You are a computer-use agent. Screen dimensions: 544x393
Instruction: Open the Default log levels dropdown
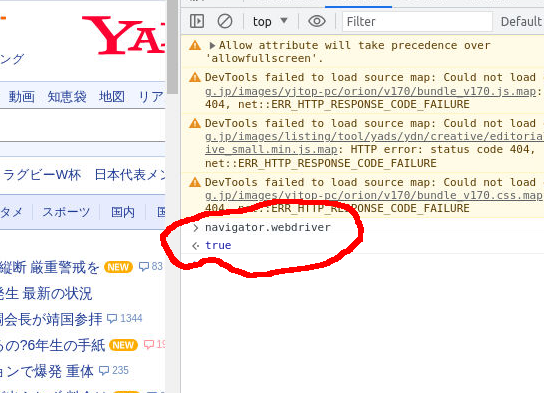(522, 22)
